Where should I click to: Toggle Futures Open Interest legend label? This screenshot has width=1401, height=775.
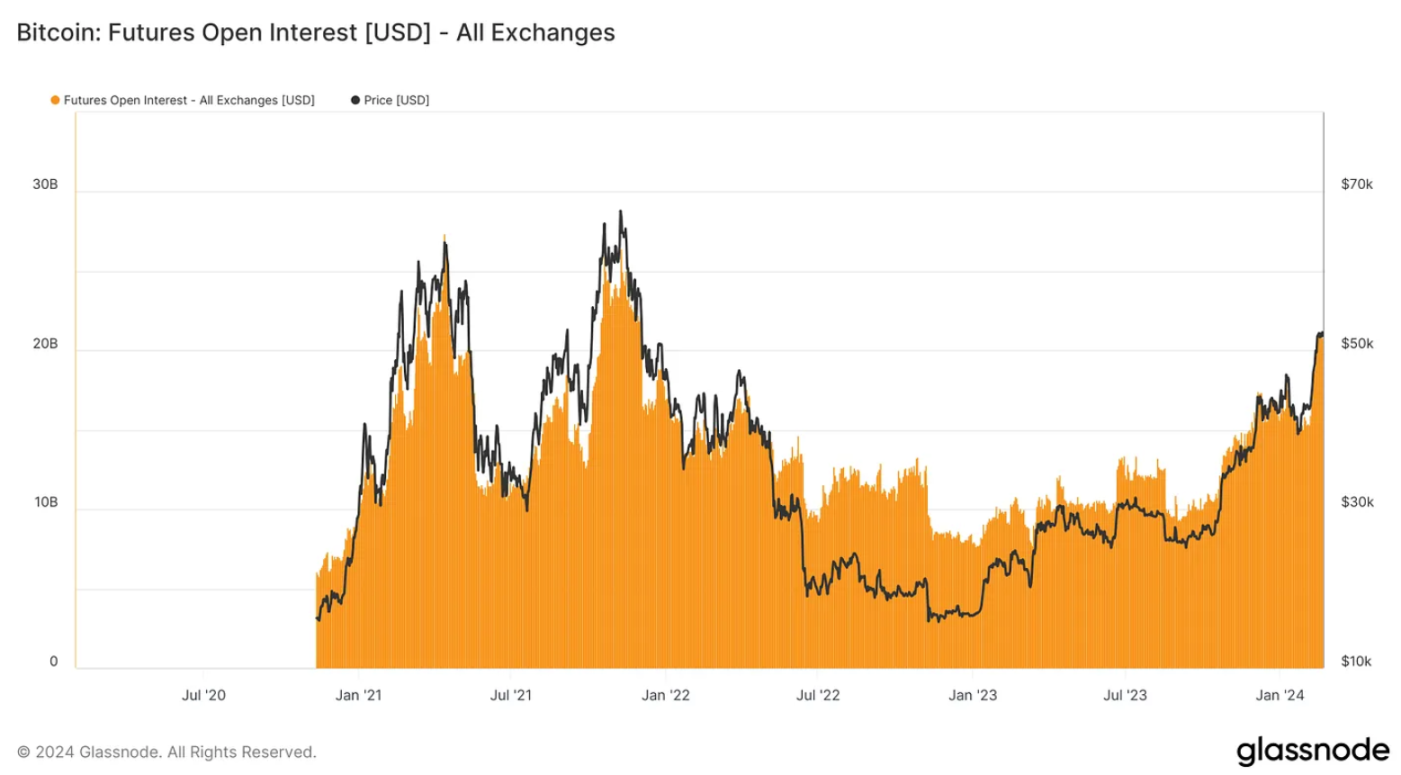[x=189, y=100]
